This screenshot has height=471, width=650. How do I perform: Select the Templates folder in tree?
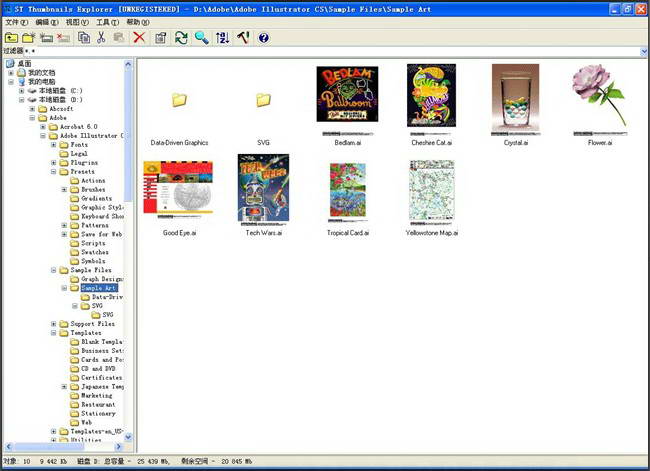pyautogui.click(x=88, y=333)
